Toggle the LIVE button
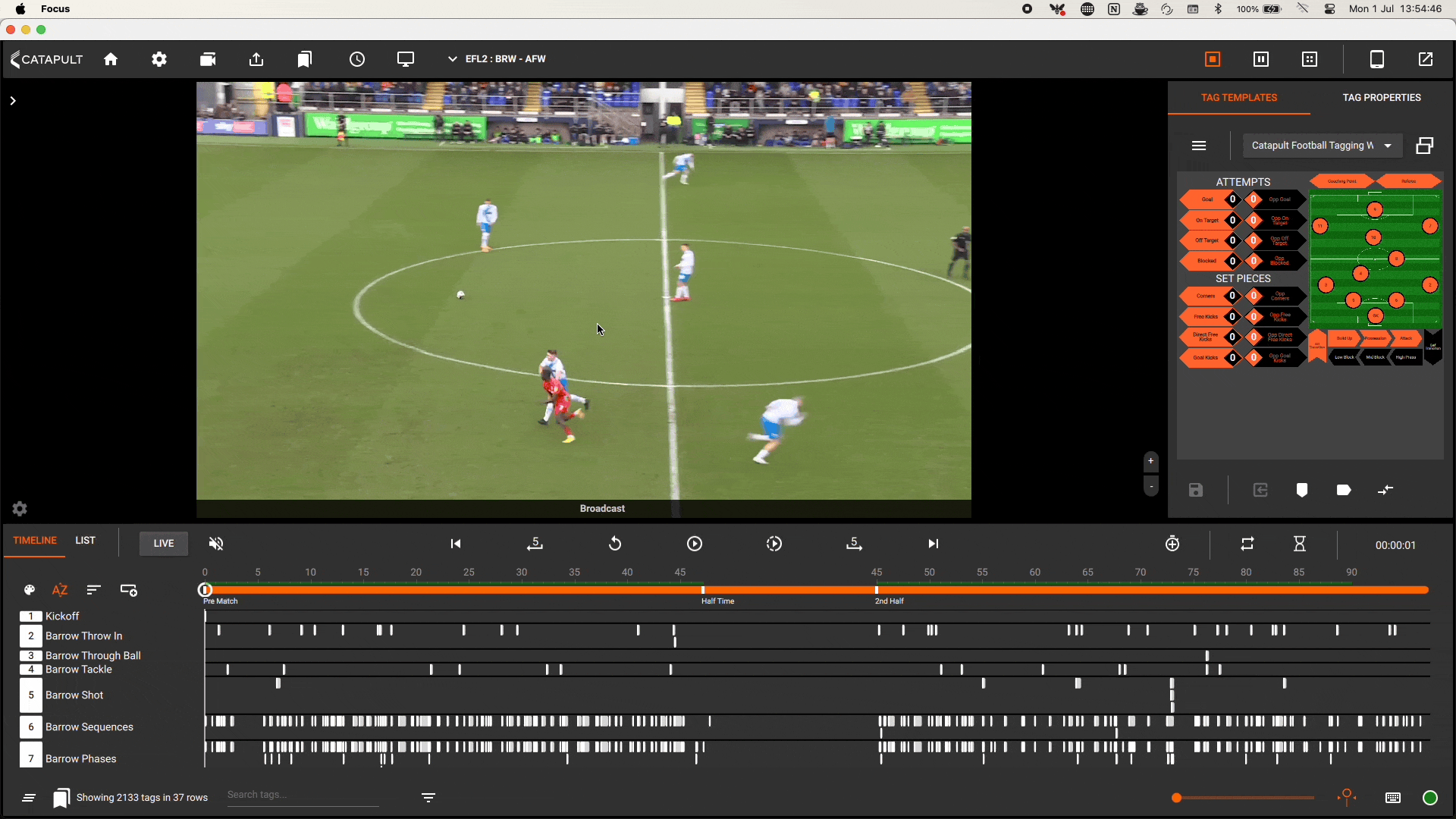The height and width of the screenshot is (819, 1456). (x=164, y=543)
